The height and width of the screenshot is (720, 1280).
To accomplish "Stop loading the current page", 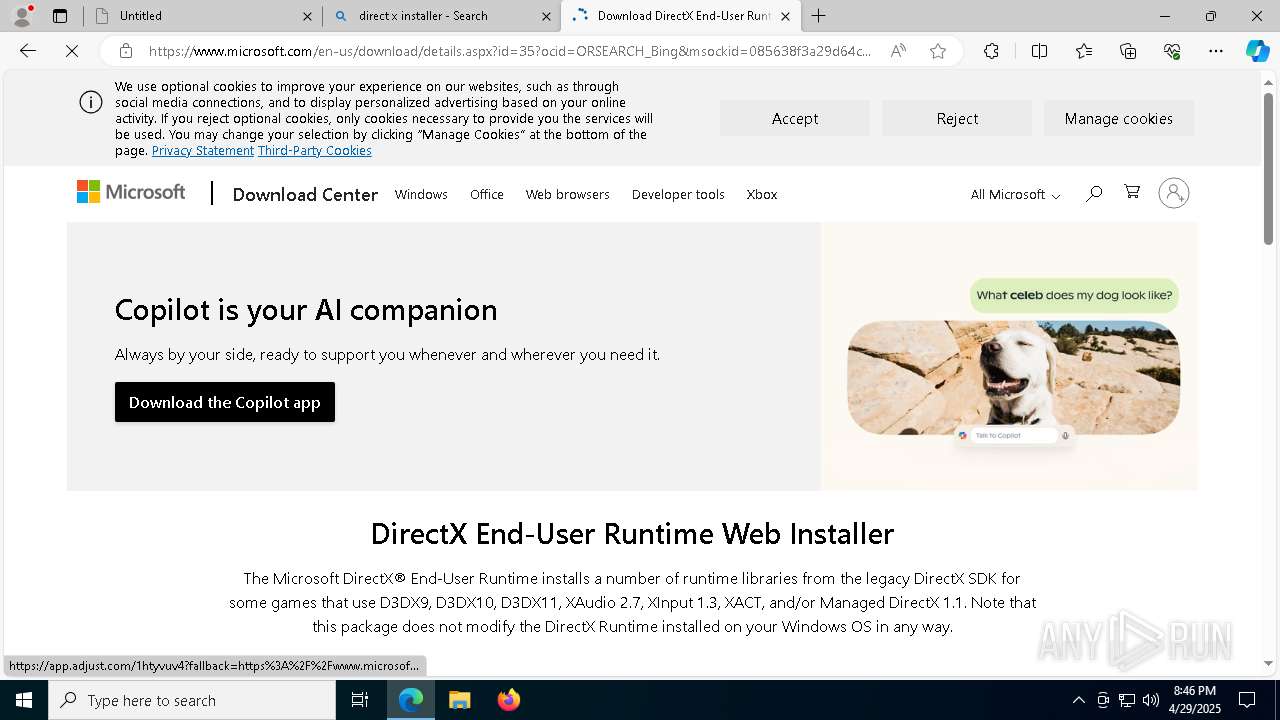I will coord(72,51).
